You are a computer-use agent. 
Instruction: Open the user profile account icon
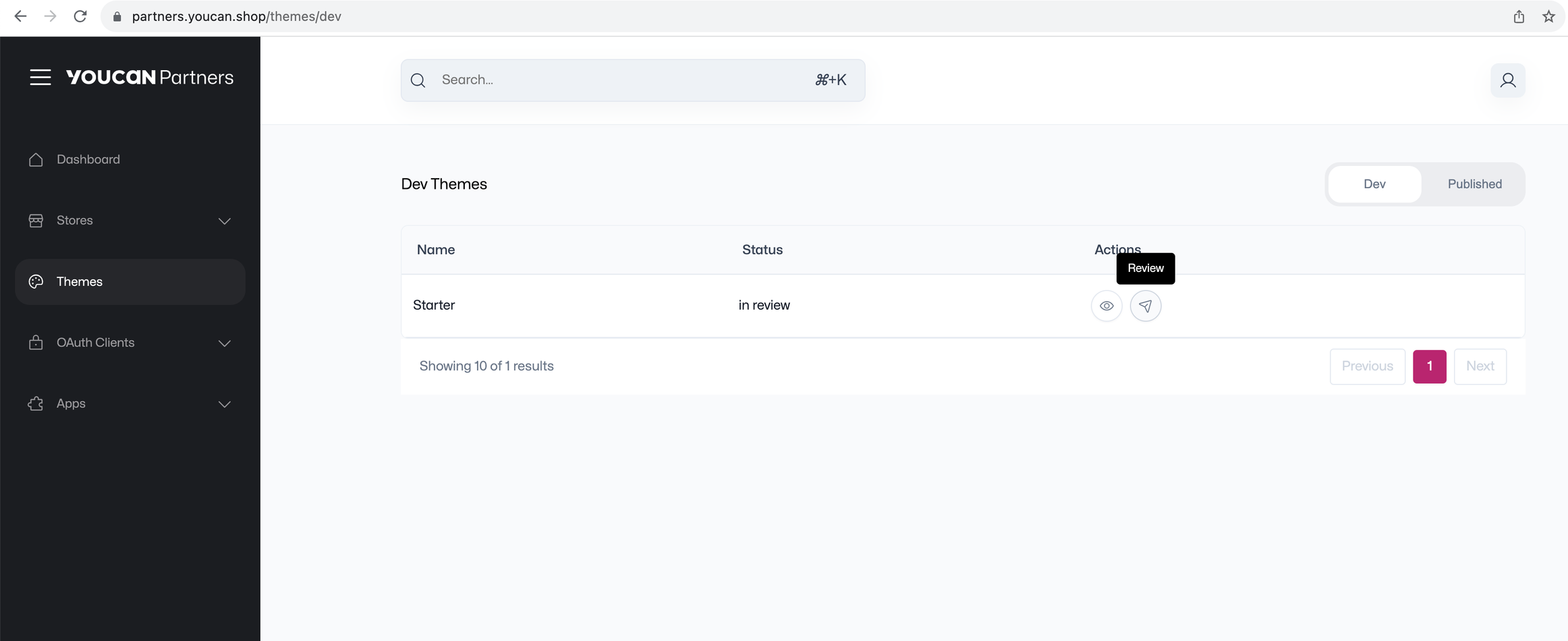tap(1508, 80)
